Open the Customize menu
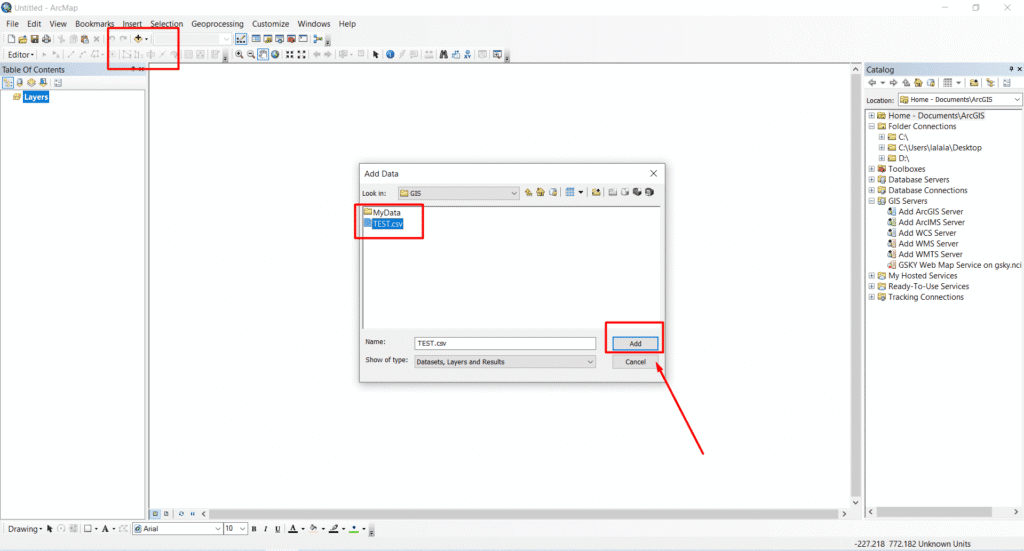1024x551 pixels. pyautogui.click(x=270, y=24)
